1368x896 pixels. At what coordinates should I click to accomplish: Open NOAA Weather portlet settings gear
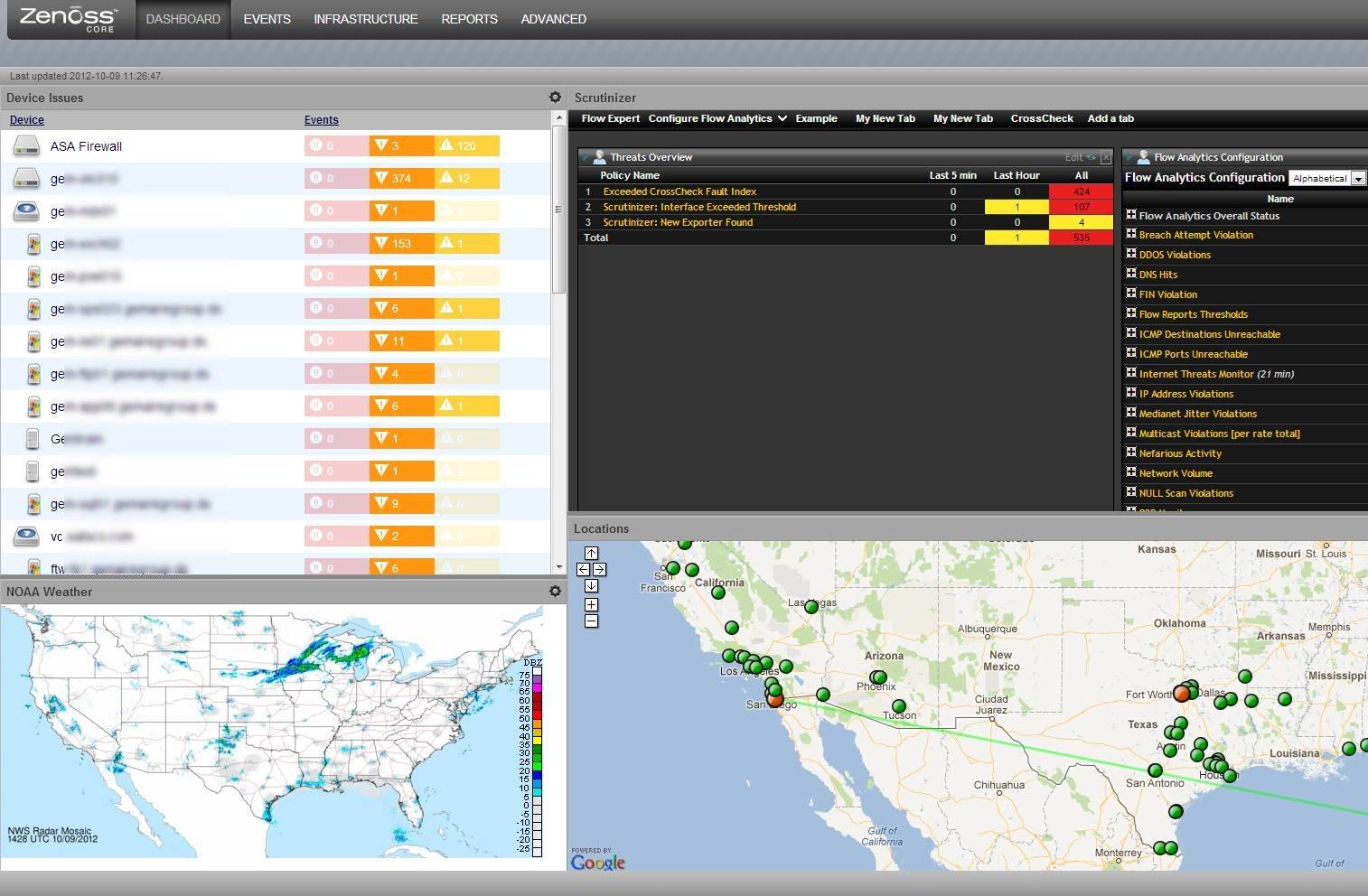(x=555, y=591)
